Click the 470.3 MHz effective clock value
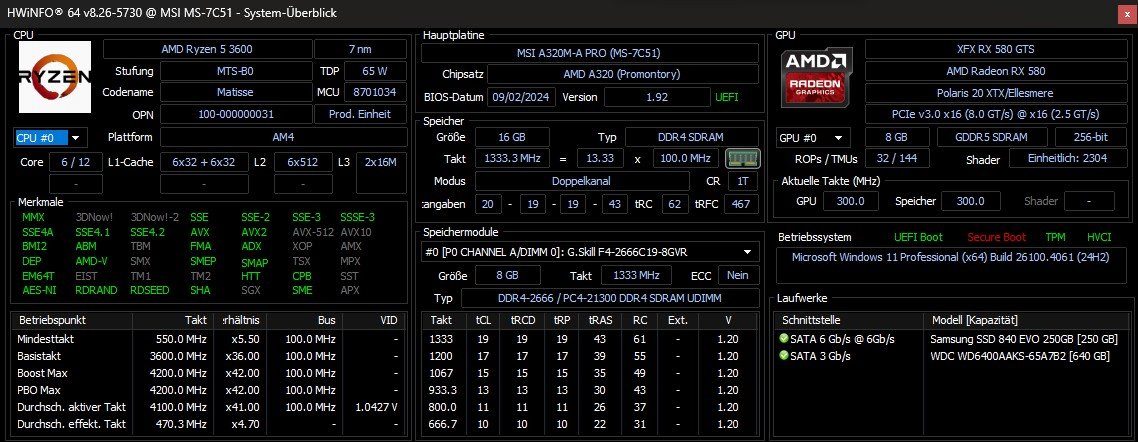 point(181,424)
